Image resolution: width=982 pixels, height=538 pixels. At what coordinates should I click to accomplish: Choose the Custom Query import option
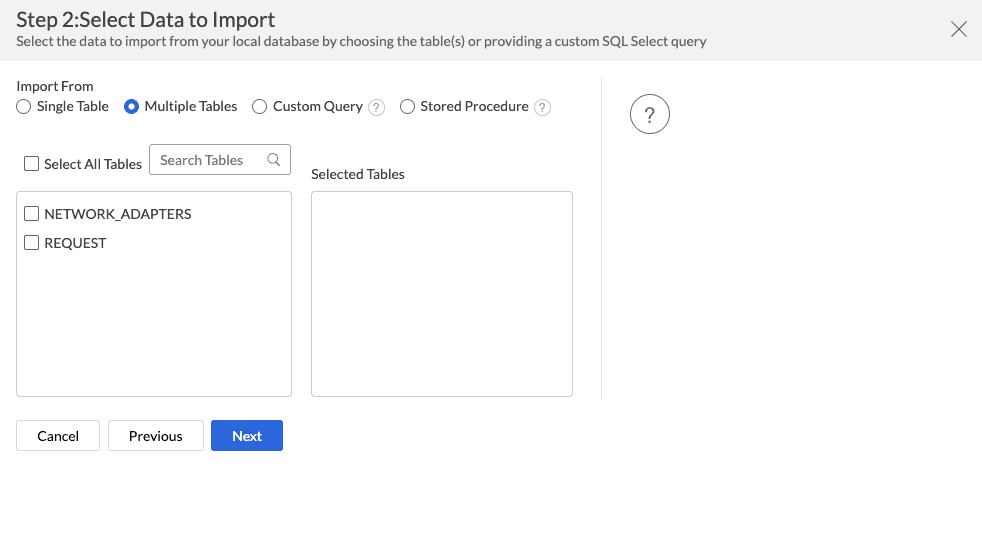coord(260,107)
